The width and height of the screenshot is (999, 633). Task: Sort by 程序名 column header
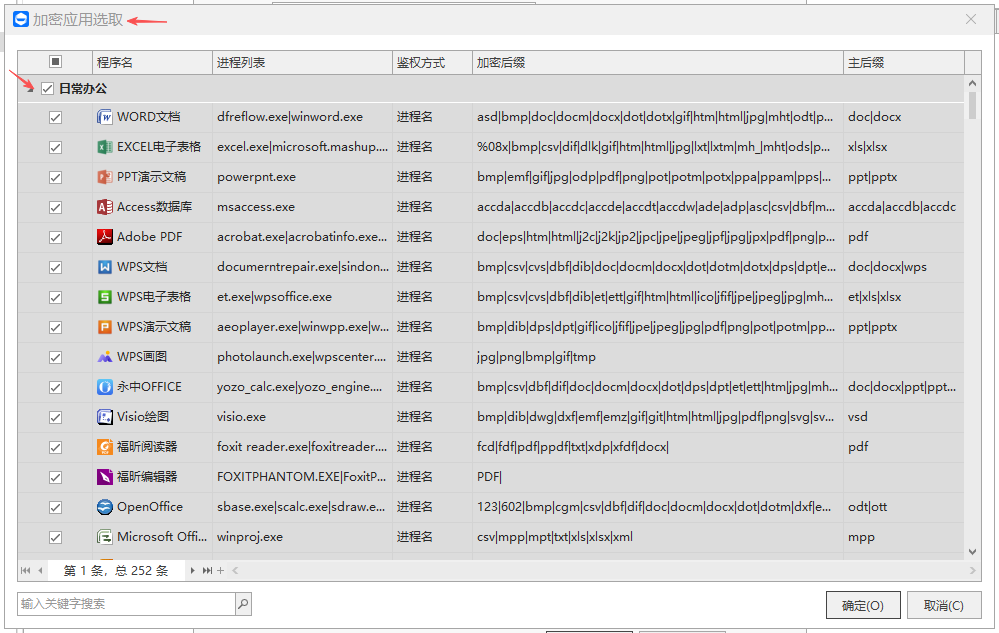tap(152, 62)
